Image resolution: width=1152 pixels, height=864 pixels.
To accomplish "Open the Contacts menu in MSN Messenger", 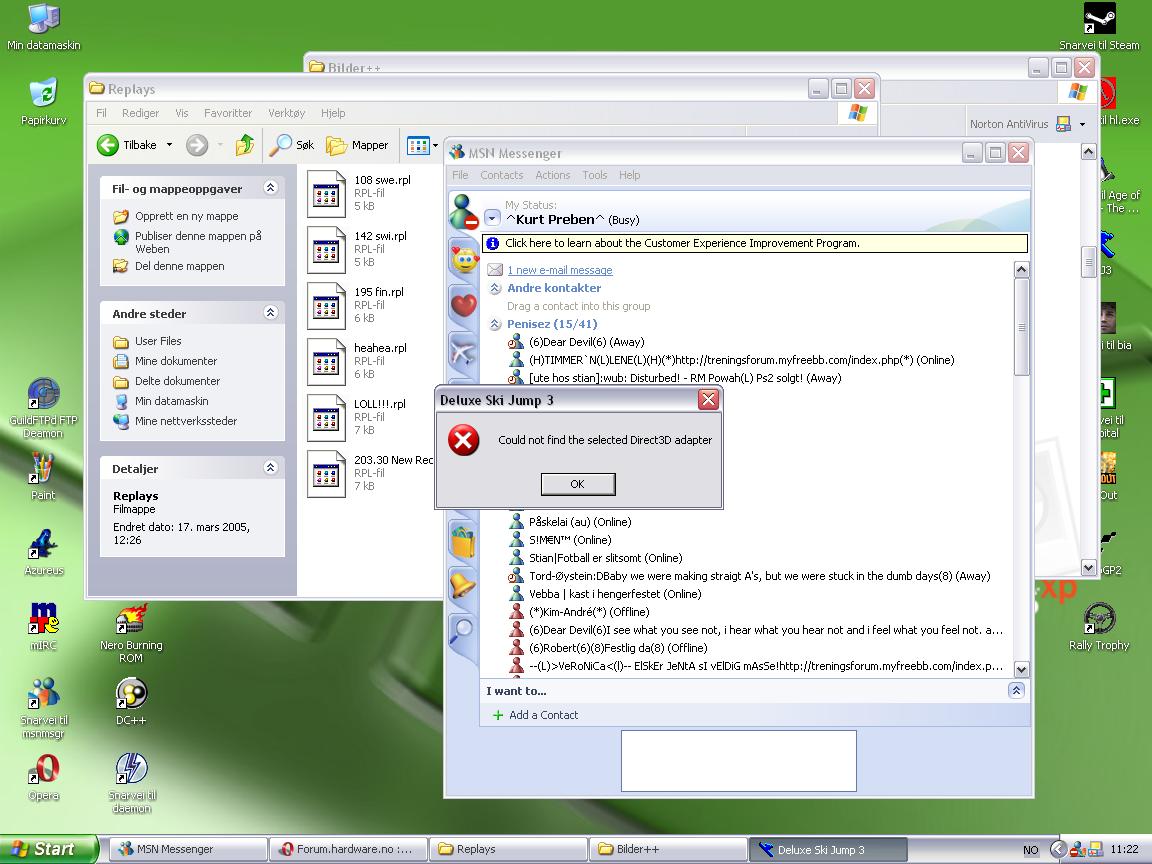I will (x=502, y=175).
